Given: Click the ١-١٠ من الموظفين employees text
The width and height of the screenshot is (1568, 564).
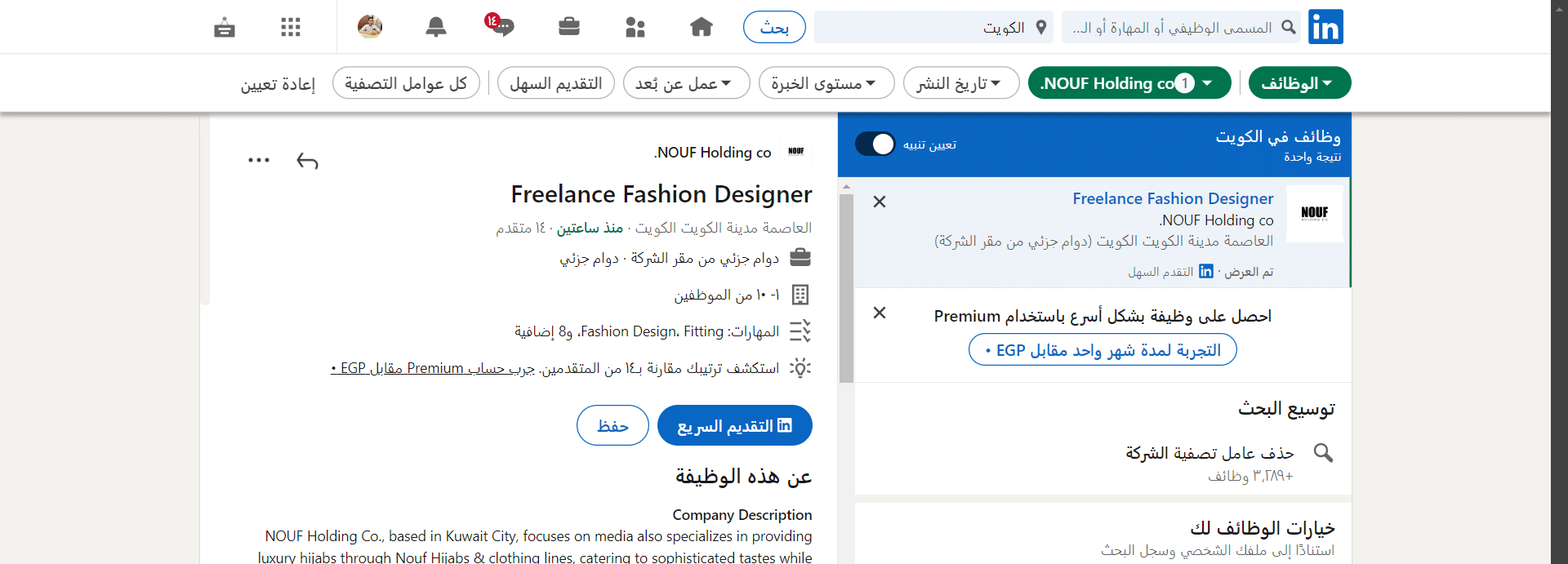Looking at the screenshot, I should [727, 295].
